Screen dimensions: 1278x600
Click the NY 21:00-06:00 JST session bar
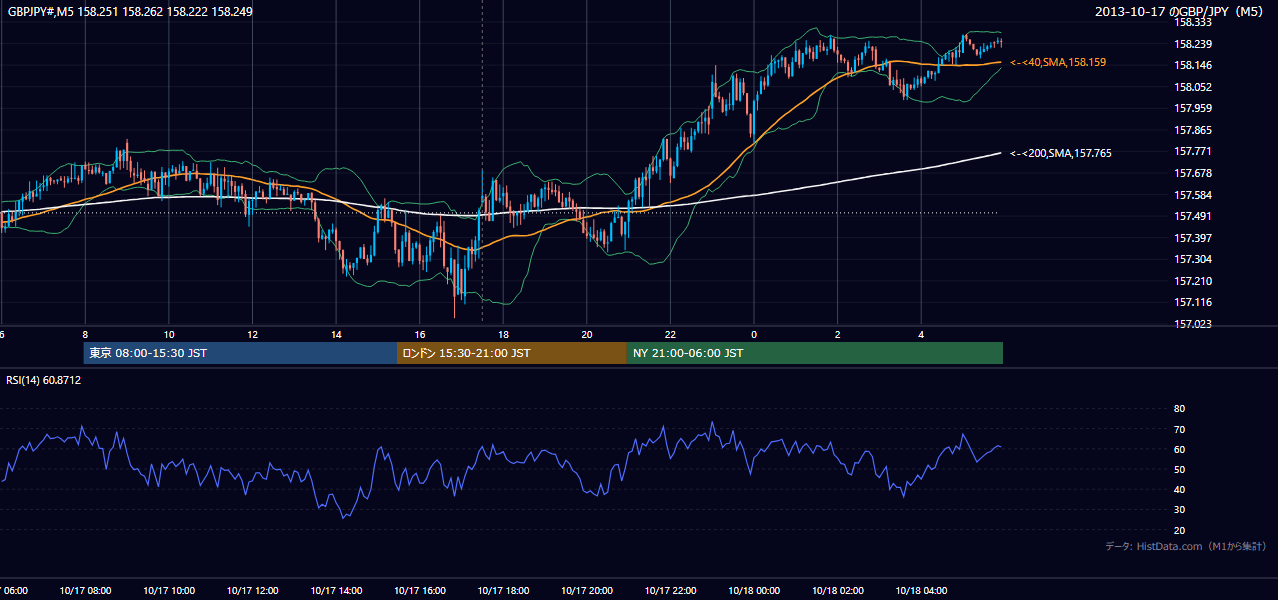[x=815, y=353]
